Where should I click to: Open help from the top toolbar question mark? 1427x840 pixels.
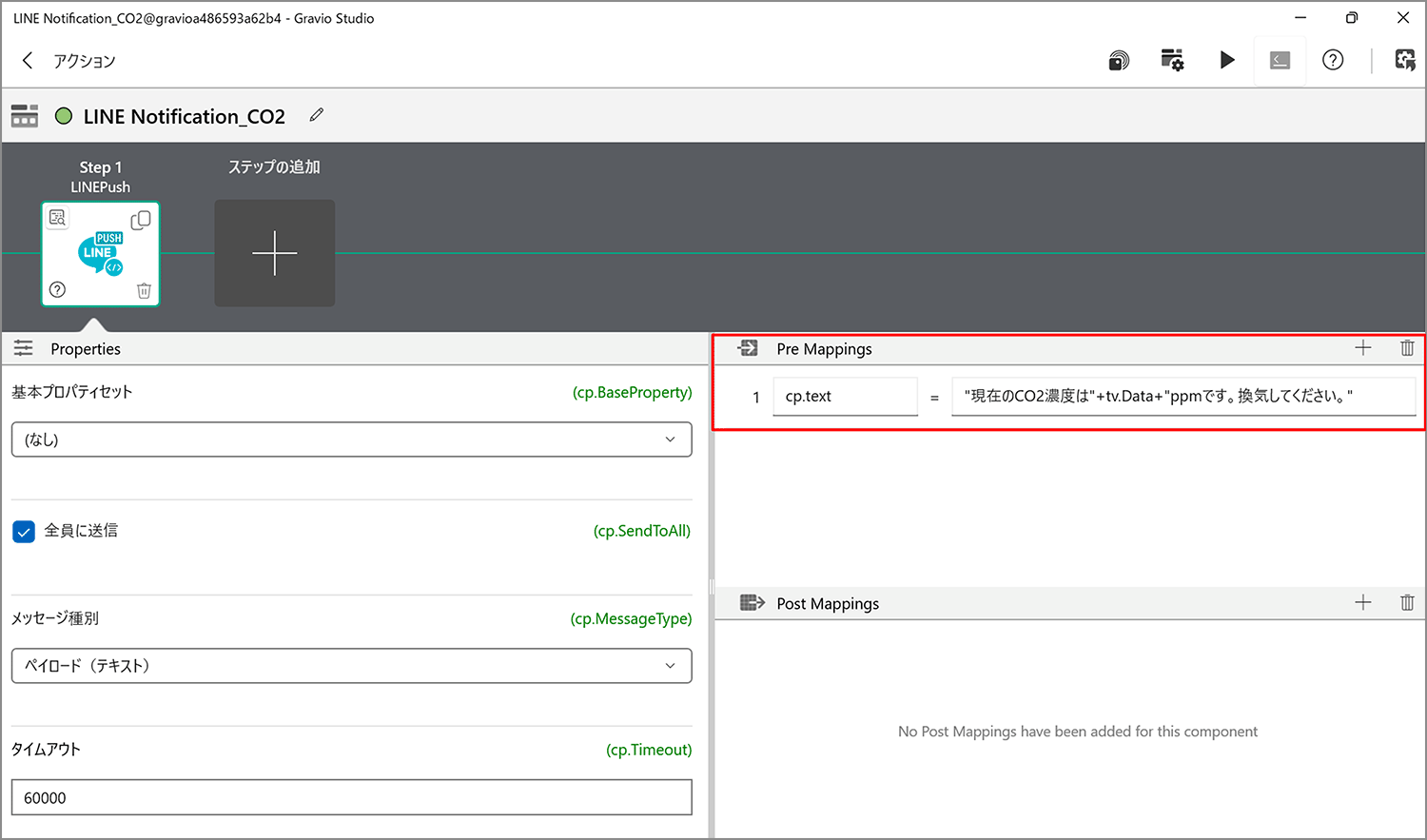(1333, 60)
